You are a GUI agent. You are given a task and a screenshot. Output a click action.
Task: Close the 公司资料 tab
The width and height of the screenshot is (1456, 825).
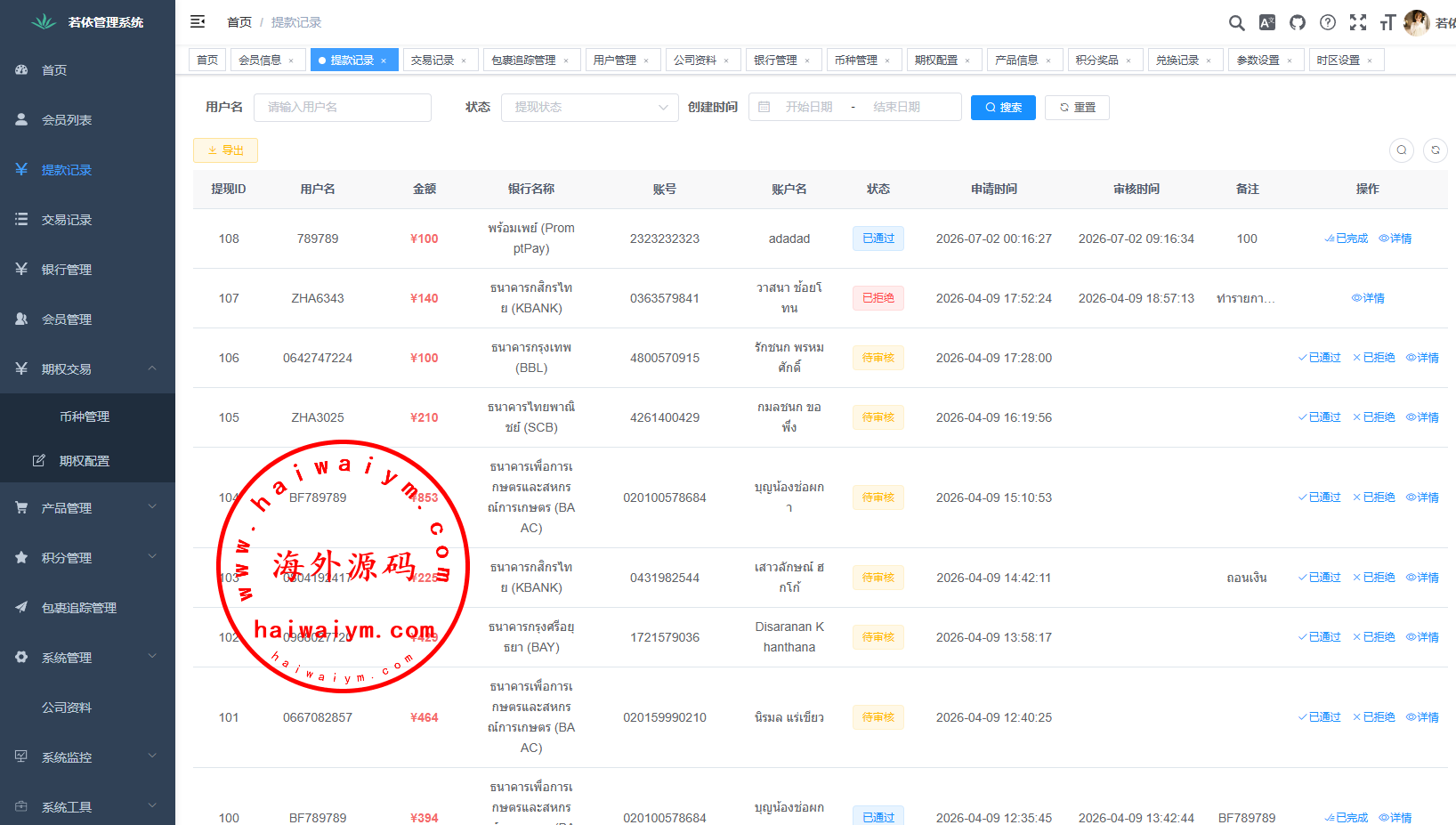coord(726,61)
